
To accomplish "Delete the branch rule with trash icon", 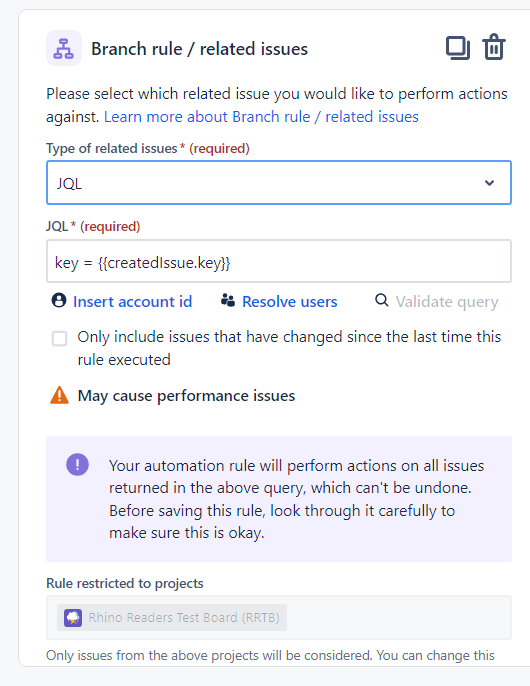I will pyautogui.click(x=494, y=47).
